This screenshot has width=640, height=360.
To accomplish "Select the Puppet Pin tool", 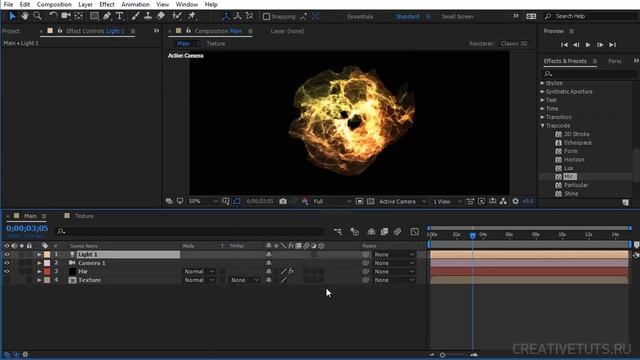I will click(191, 16).
